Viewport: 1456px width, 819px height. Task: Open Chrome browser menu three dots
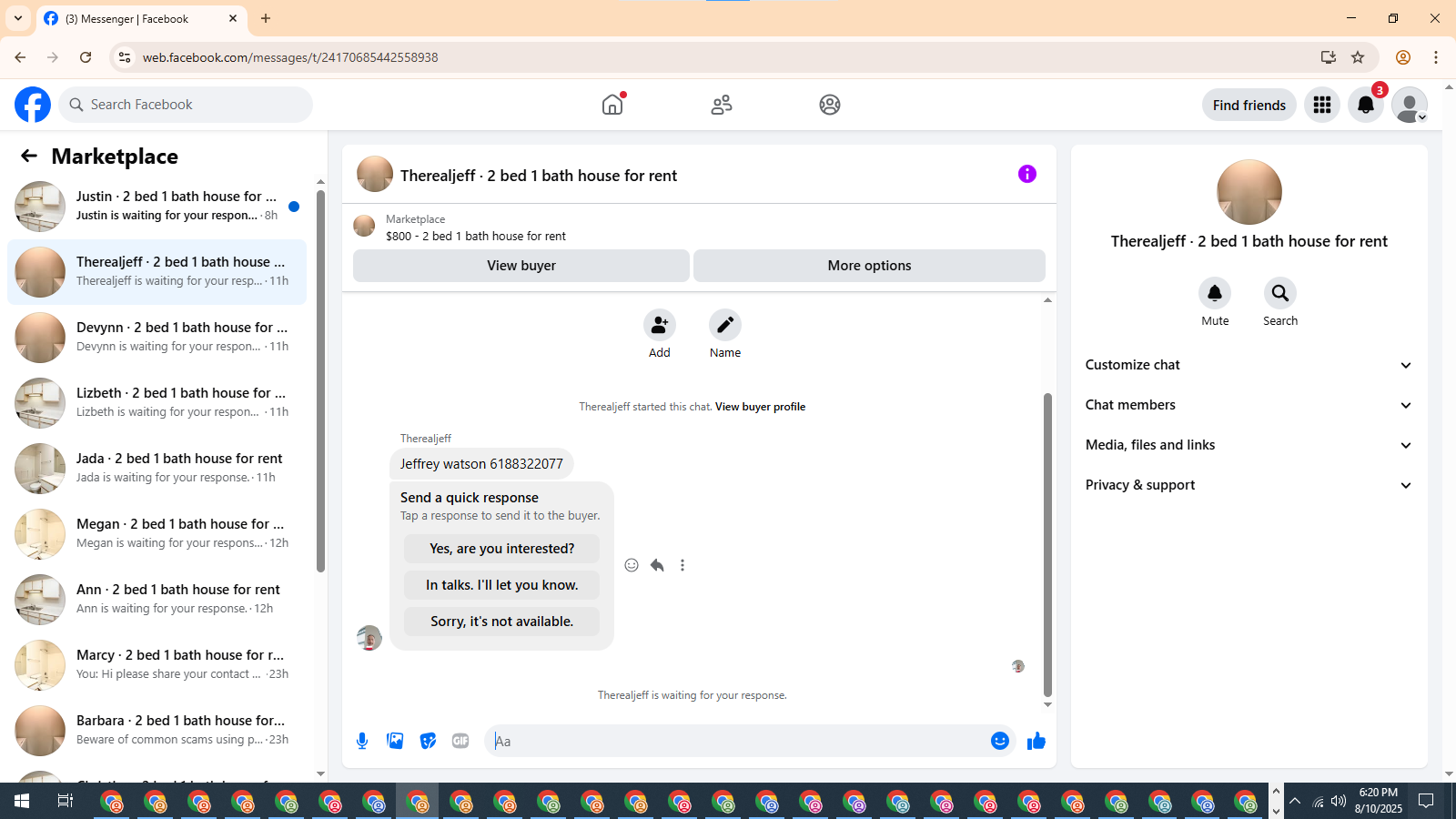point(1436,57)
